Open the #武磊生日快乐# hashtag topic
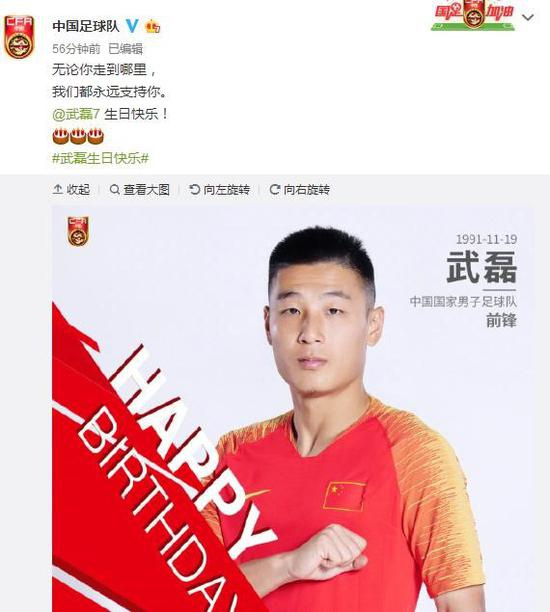This screenshot has width=550, height=612. 101,158
